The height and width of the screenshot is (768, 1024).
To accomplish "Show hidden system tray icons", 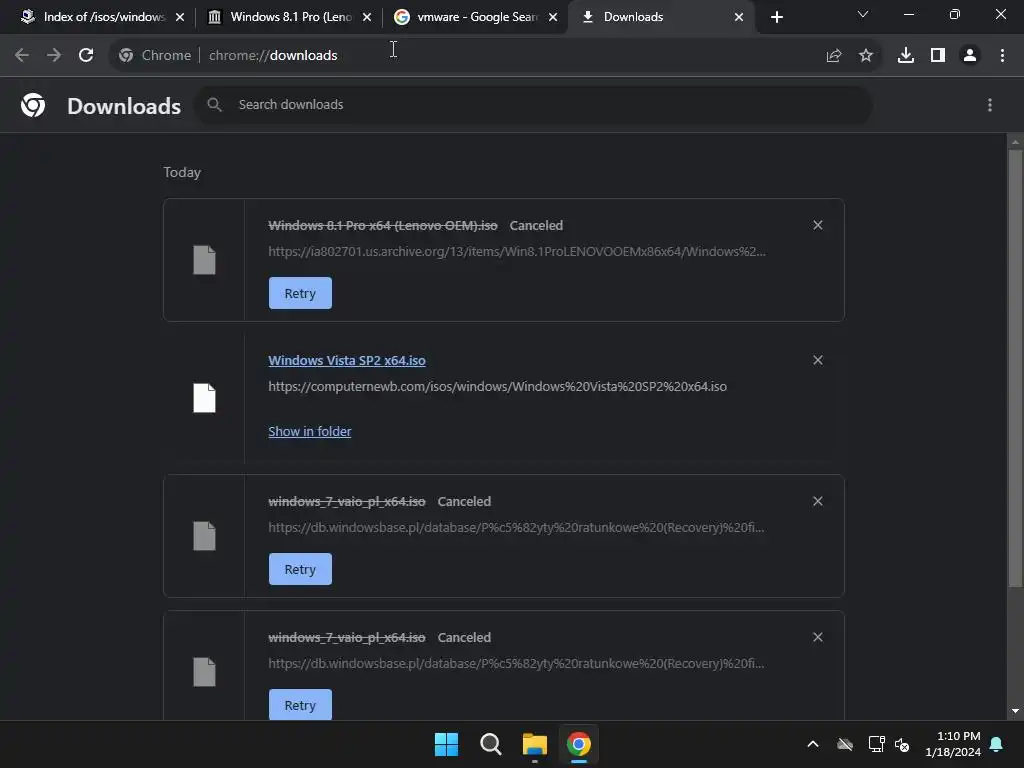I will 813,744.
